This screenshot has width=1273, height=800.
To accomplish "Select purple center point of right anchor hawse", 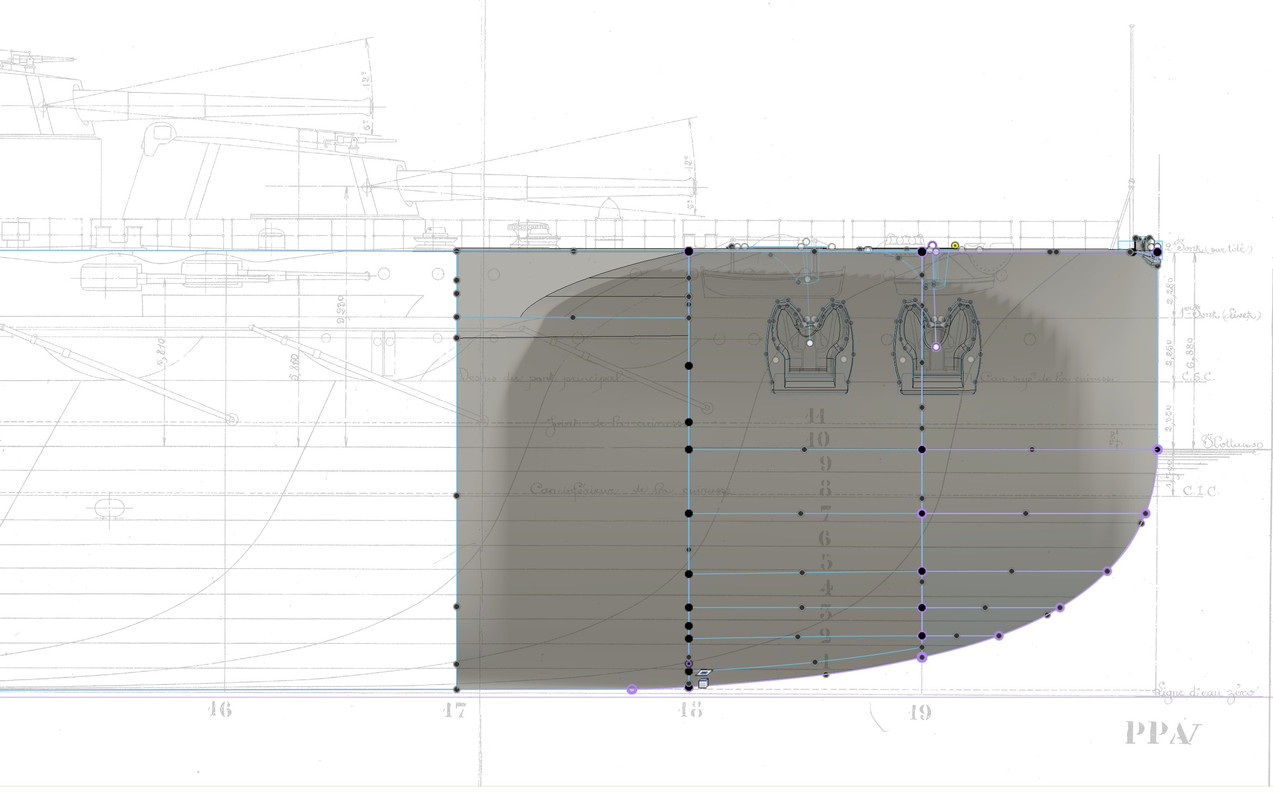I will (936, 347).
